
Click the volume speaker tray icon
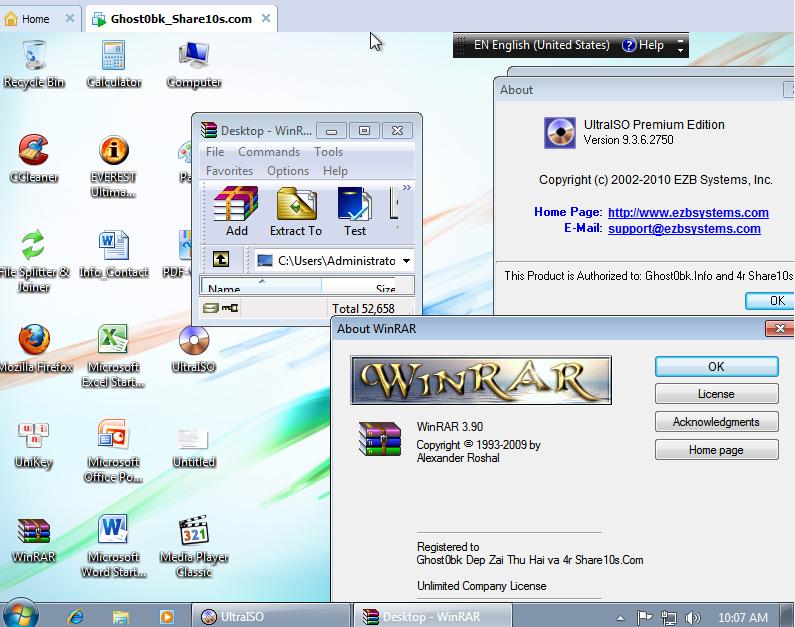pos(693,617)
